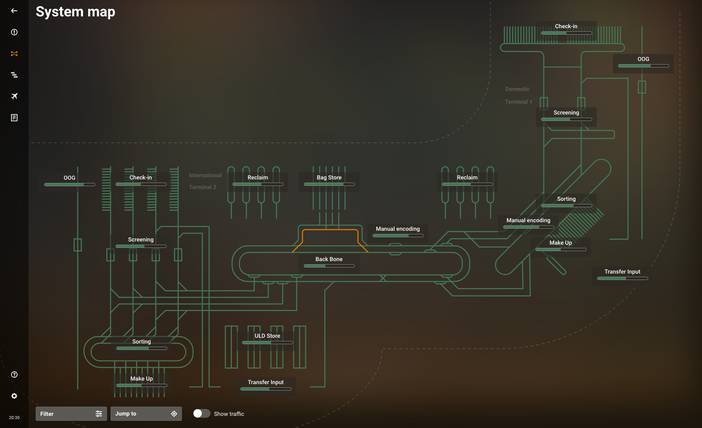Click the Back Bone load progress bar
Screen dimensions: 702x428
[x=329, y=266]
